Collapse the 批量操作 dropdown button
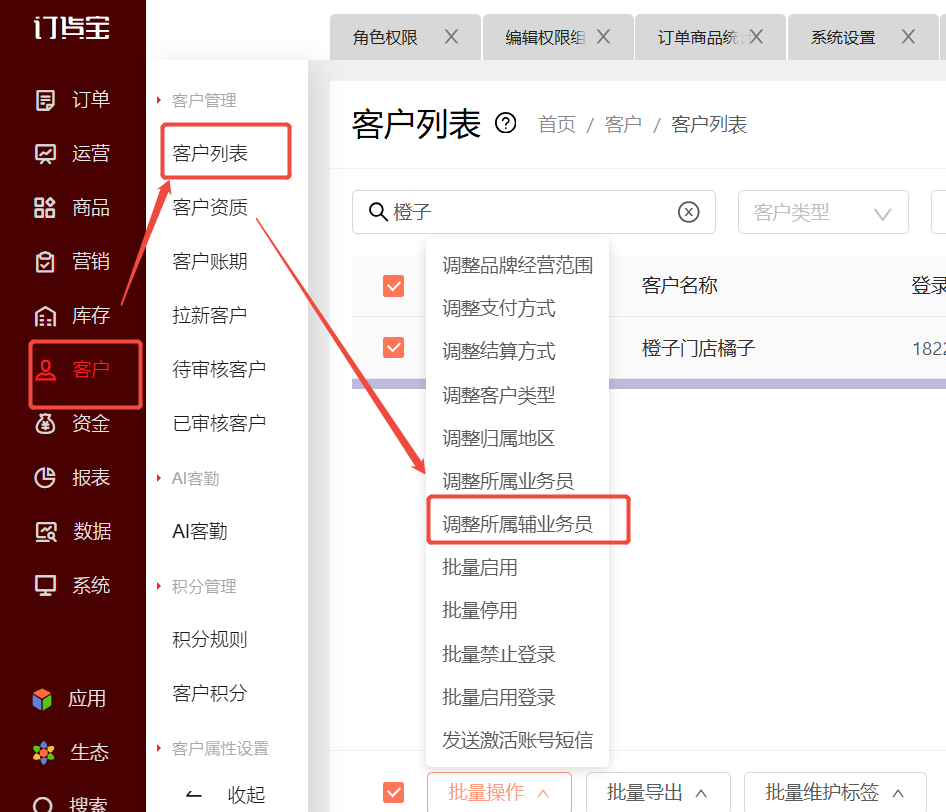This screenshot has height=812, width=946. pos(499,792)
